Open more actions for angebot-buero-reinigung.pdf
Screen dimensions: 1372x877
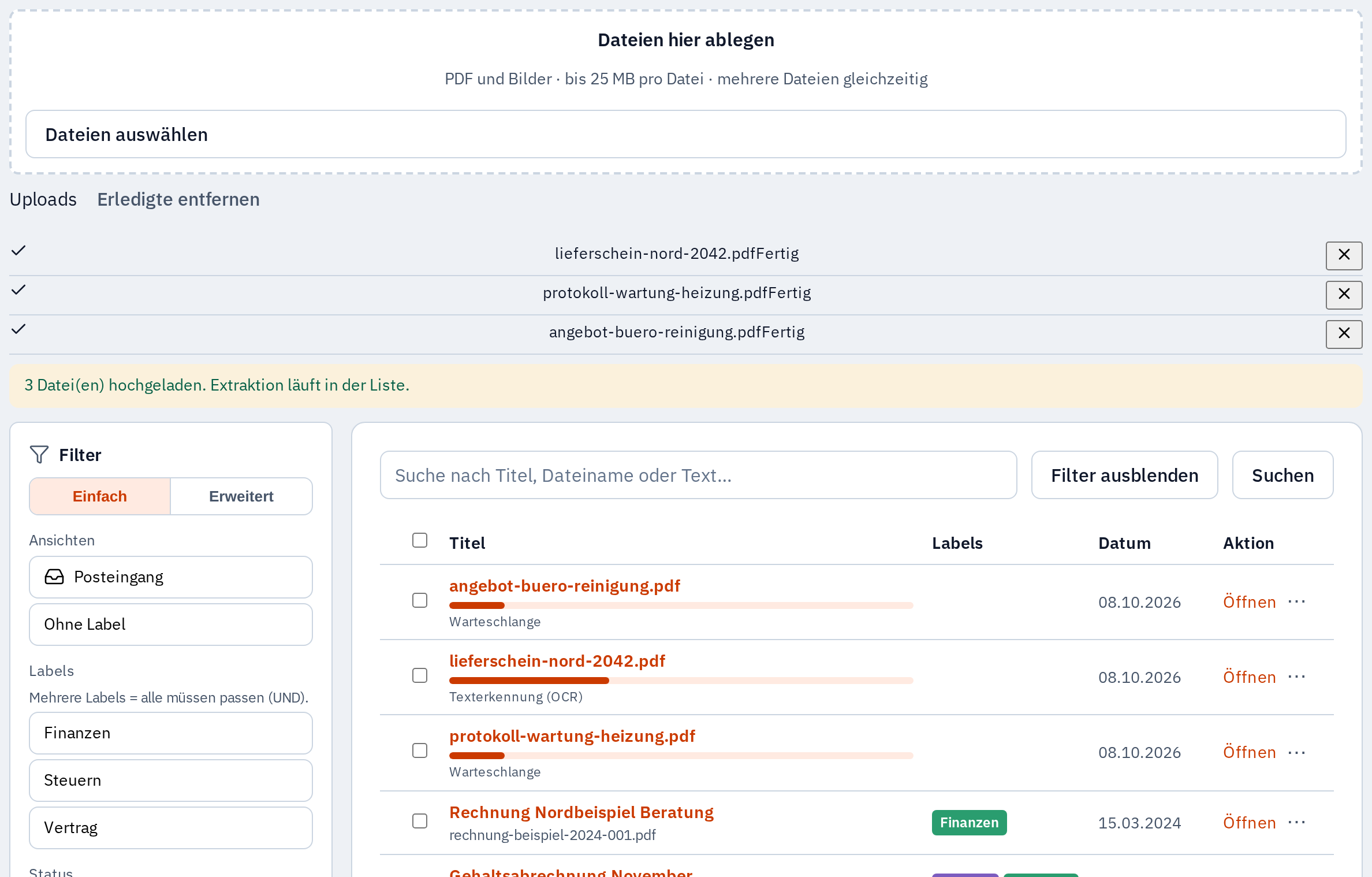click(x=1296, y=602)
